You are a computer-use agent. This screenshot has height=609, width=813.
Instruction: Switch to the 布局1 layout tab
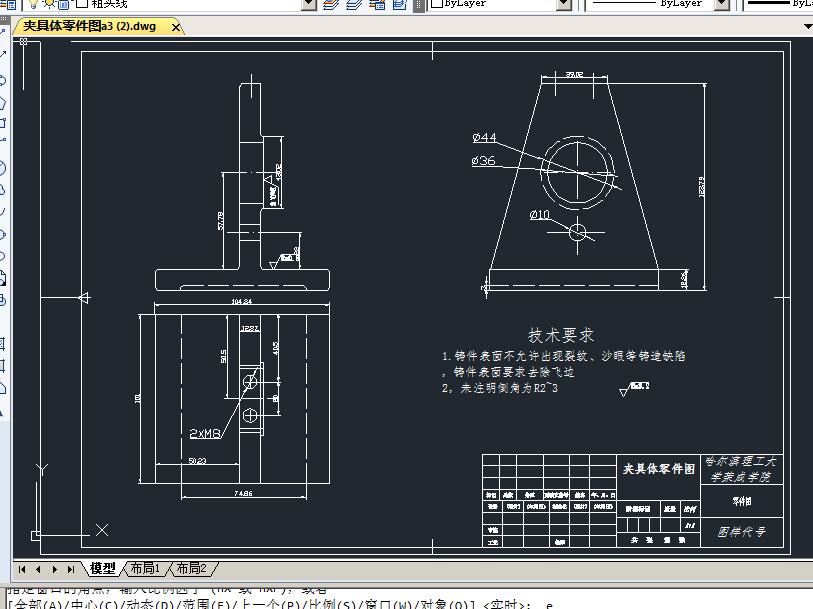[145, 568]
